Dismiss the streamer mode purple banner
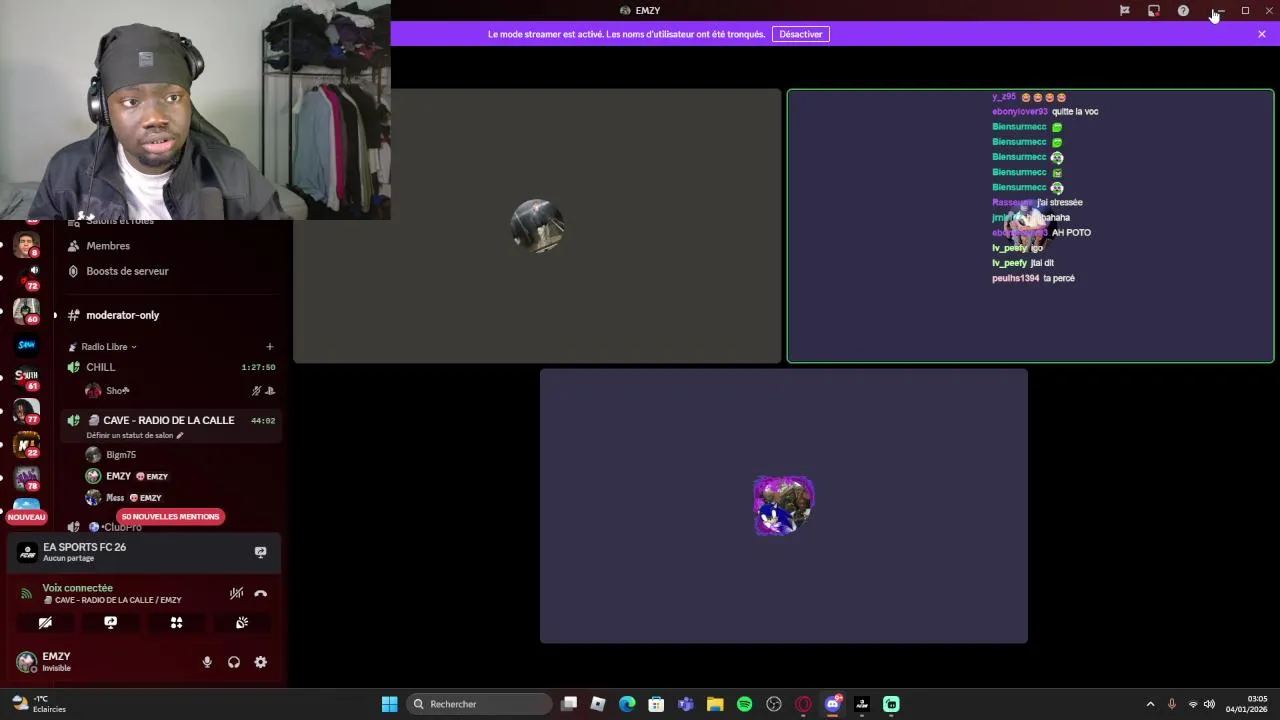The image size is (1280, 720). coord(1262,34)
